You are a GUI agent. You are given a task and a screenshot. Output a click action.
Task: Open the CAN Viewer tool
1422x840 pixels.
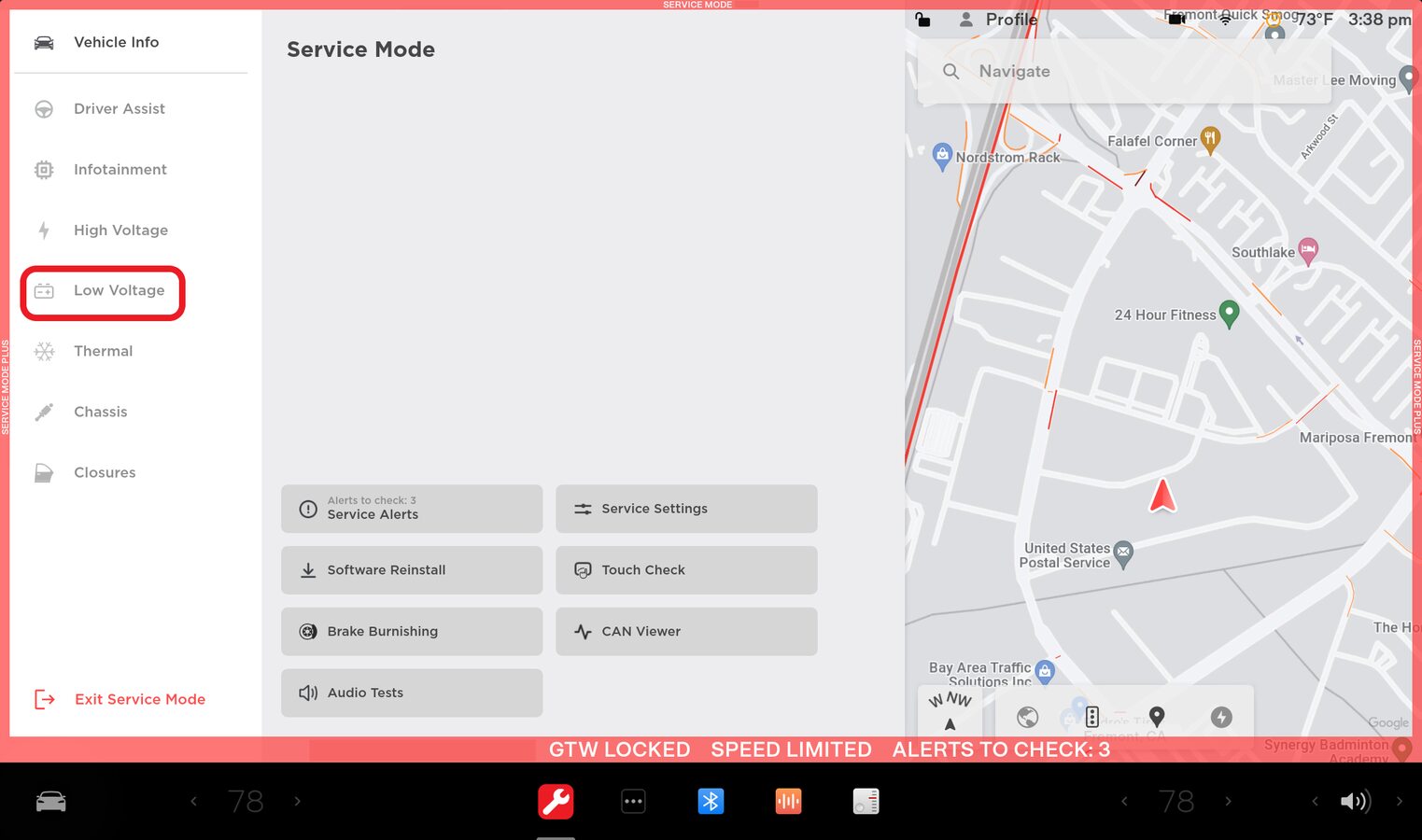coord(685,632)
